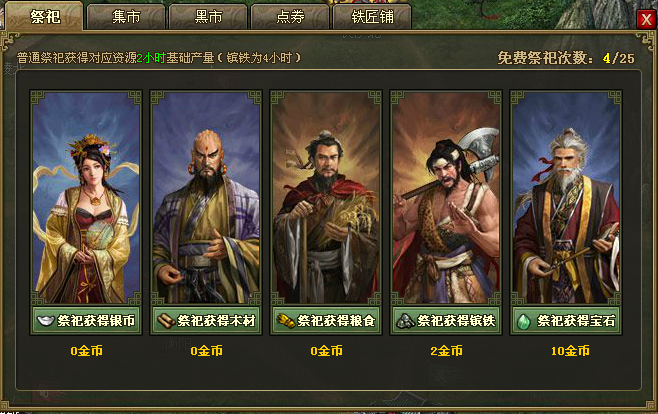Click the wood log icon on 祭祀获得木材
Image resolution: width=658 pixels, height=414 pixels.
pyautogui.click(x=166, y=321)
